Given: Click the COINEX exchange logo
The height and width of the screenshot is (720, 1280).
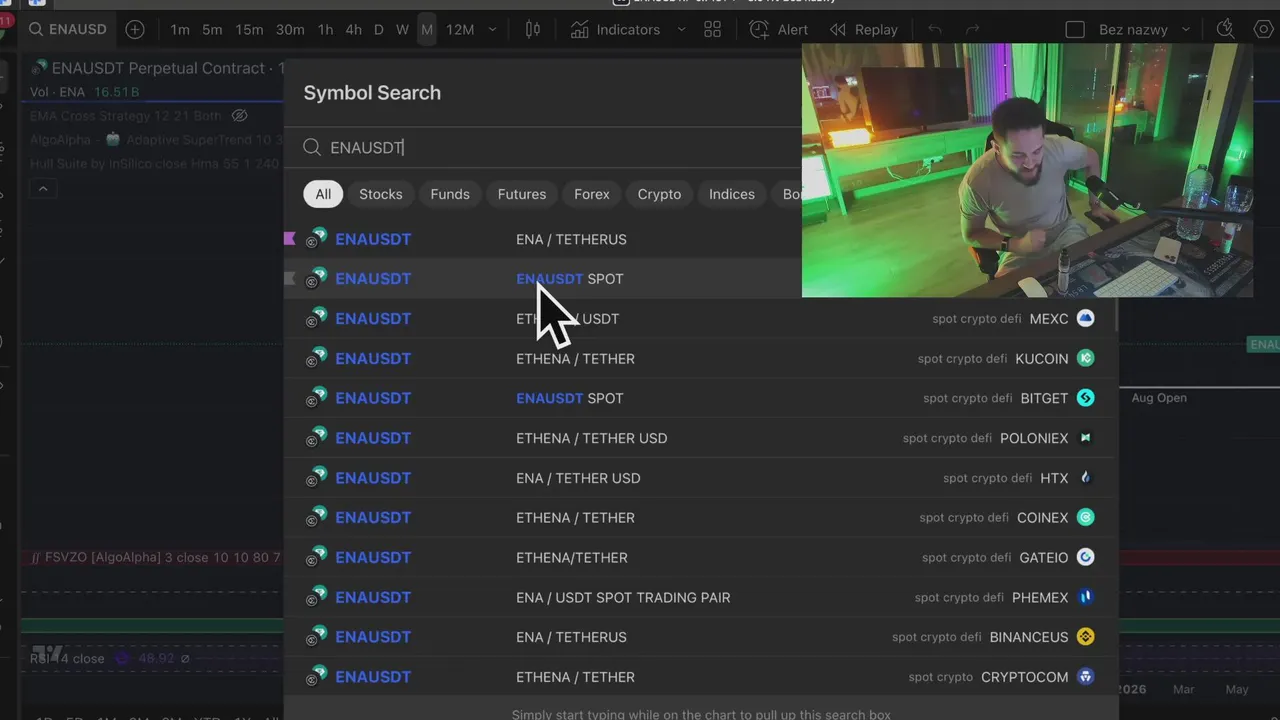Looking at the screenshot, I should 1085,517.
